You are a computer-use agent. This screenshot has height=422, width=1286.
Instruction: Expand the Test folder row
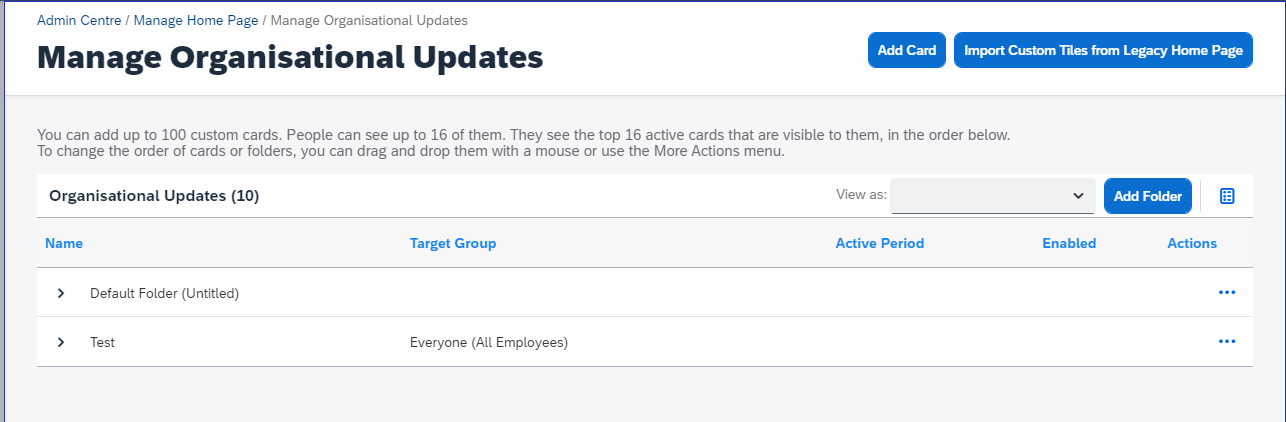61,342
